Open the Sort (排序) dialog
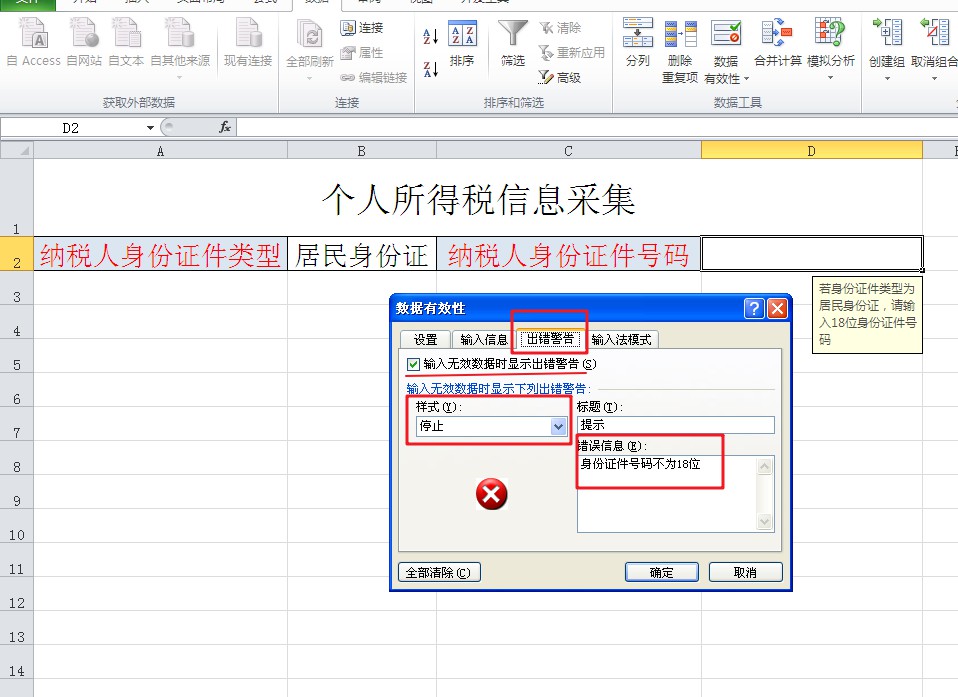 (x=462, y=43)
